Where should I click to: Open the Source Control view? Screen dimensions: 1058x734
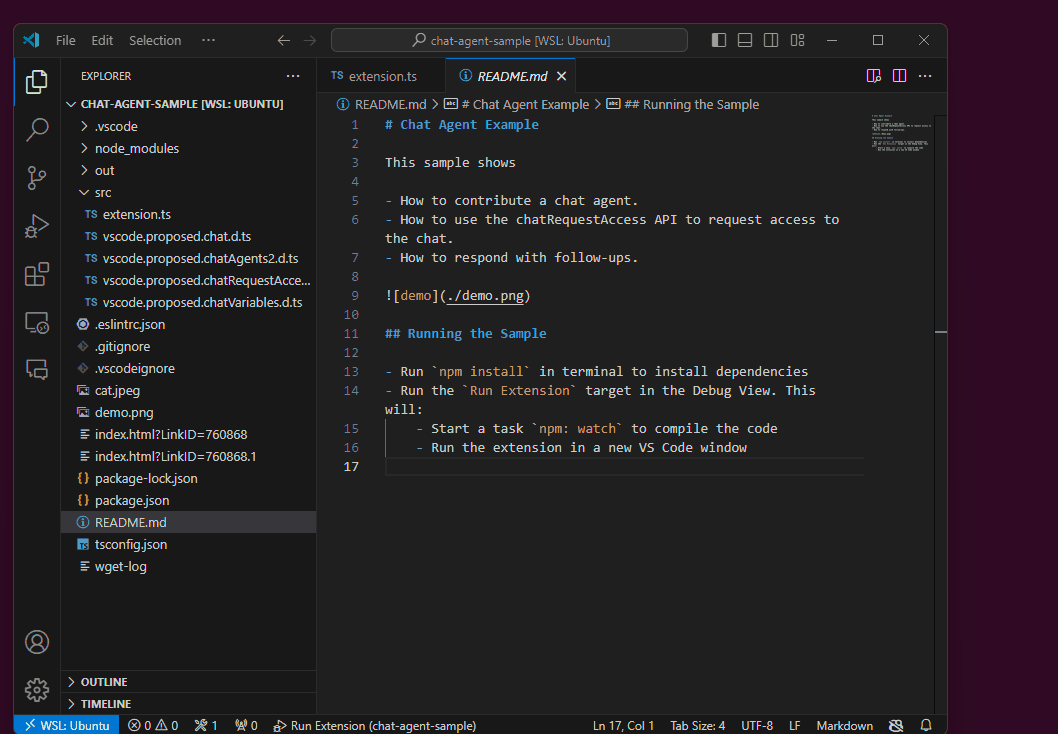[x=37, y=178]
